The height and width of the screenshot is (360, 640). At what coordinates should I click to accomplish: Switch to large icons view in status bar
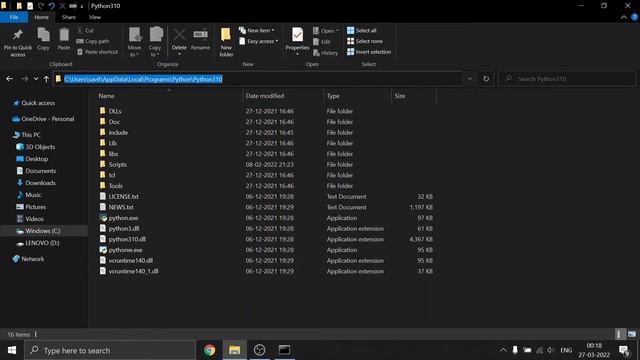tap(632, 334)
